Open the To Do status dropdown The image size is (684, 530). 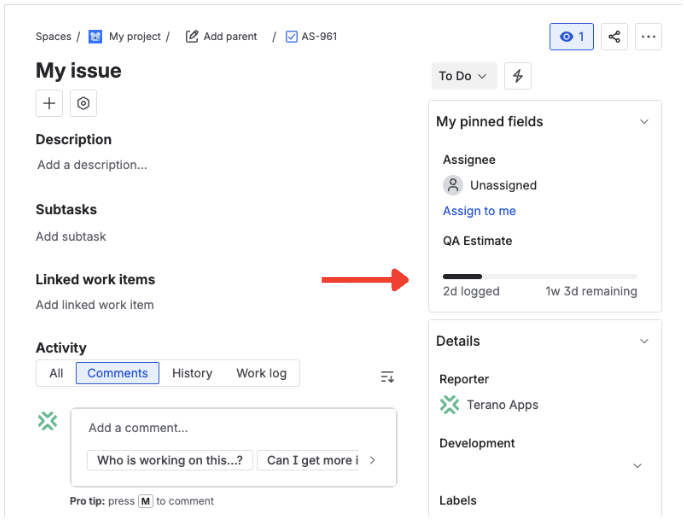464,76
